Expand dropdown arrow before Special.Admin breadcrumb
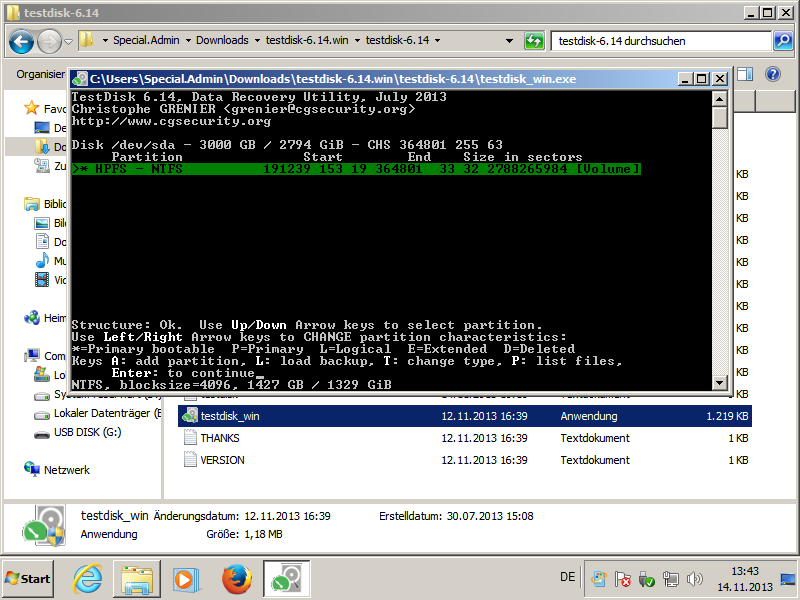 coord(105,40)
